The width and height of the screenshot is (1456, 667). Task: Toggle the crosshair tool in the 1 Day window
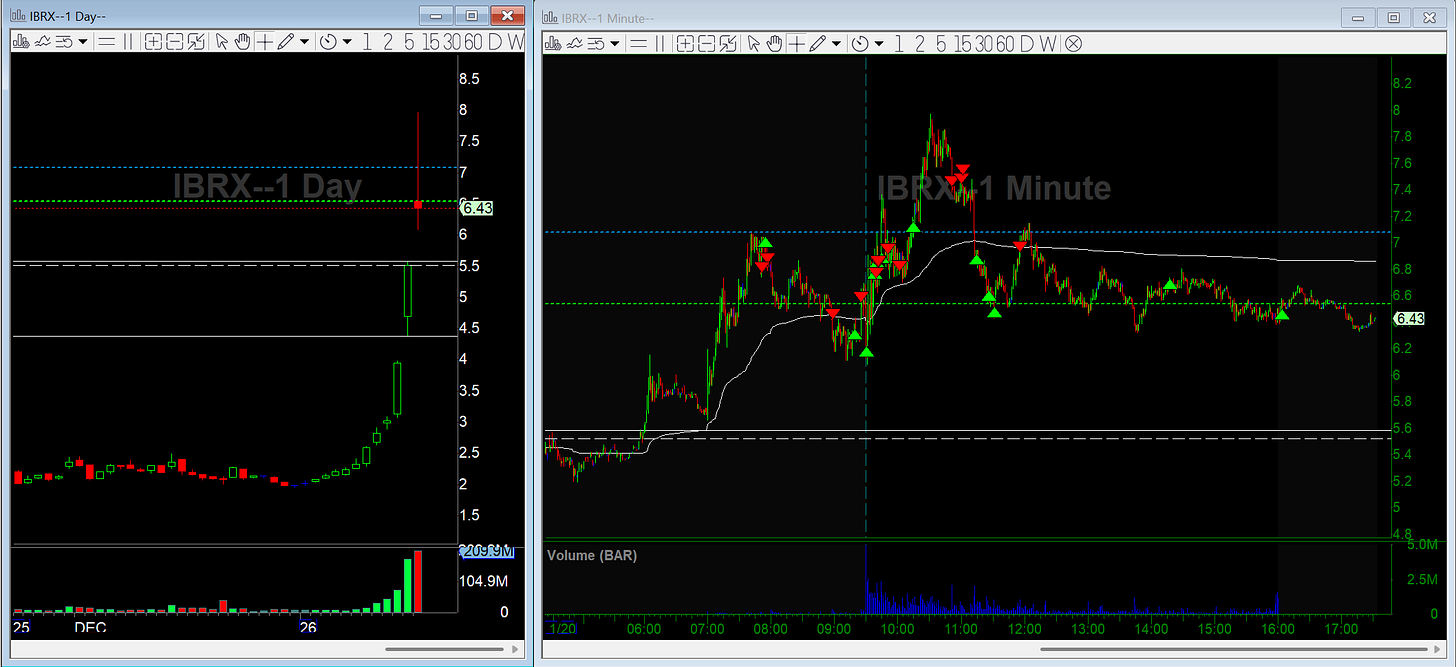[265, 42]
